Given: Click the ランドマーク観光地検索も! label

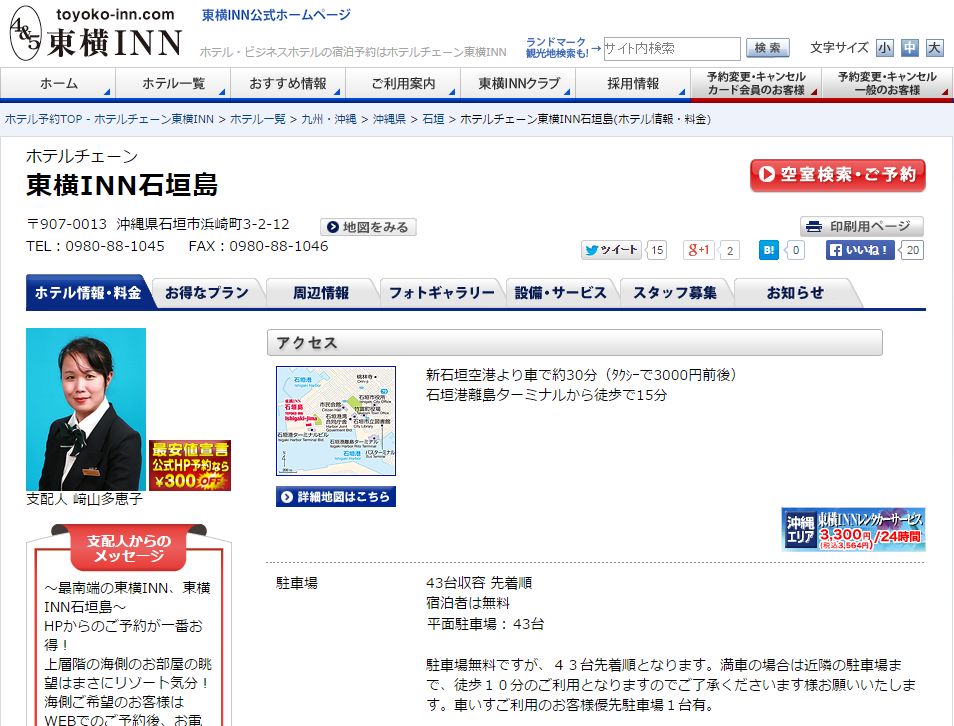Looking at the screenshot, I should pos(557,47).
